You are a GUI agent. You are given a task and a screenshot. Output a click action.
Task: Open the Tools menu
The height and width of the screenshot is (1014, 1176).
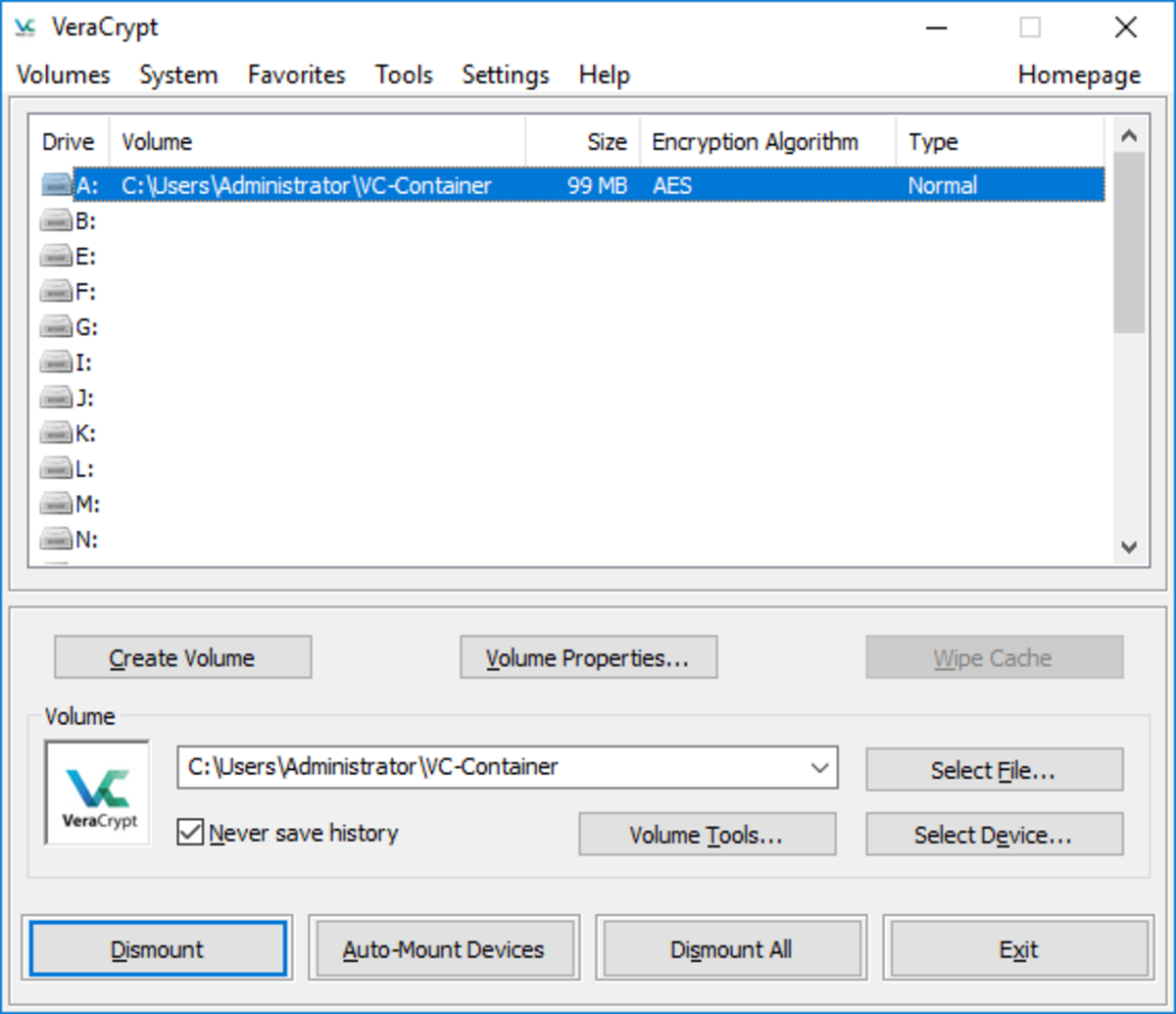404,75
